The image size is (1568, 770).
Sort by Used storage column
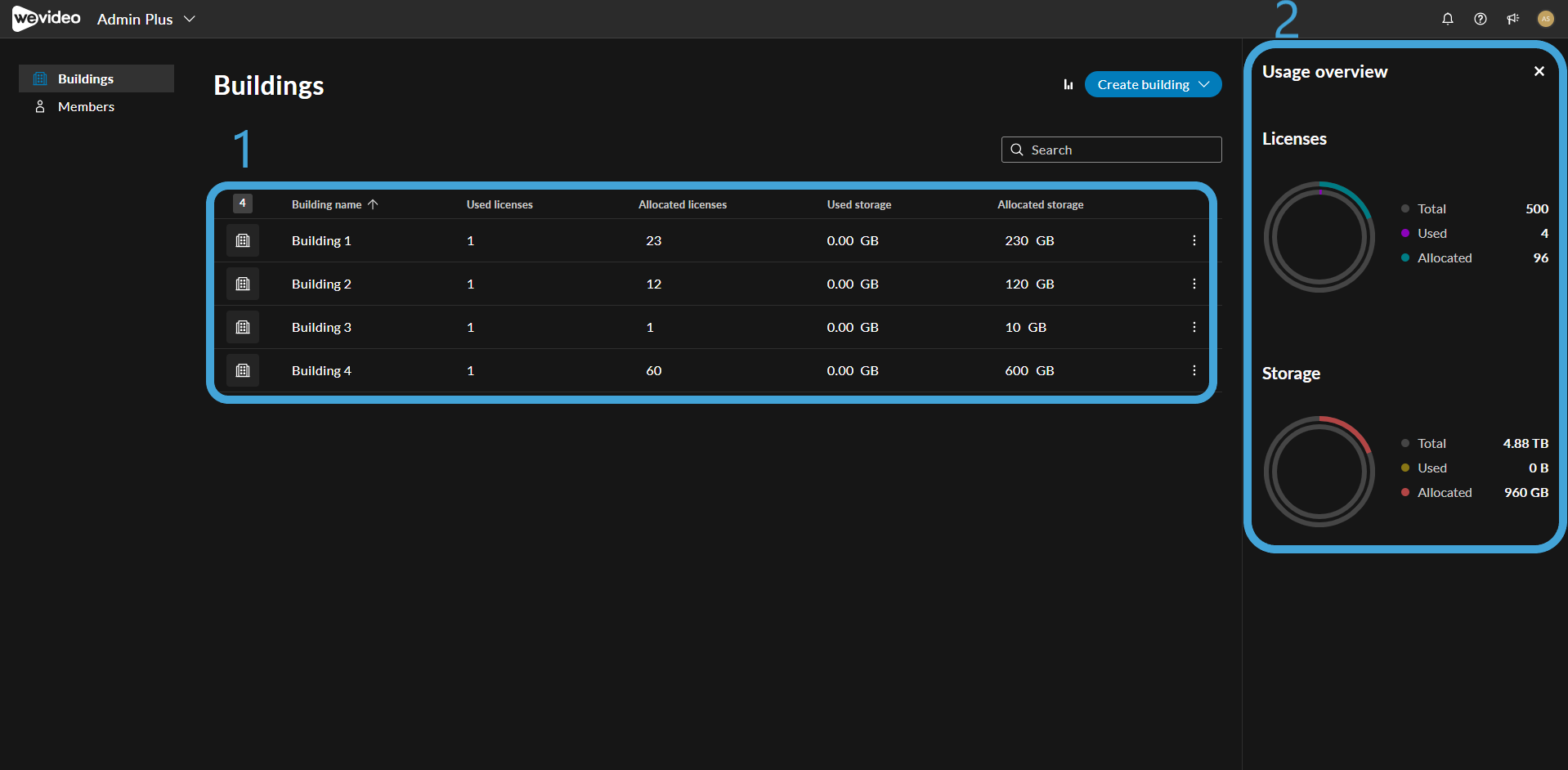coord(859,204)
